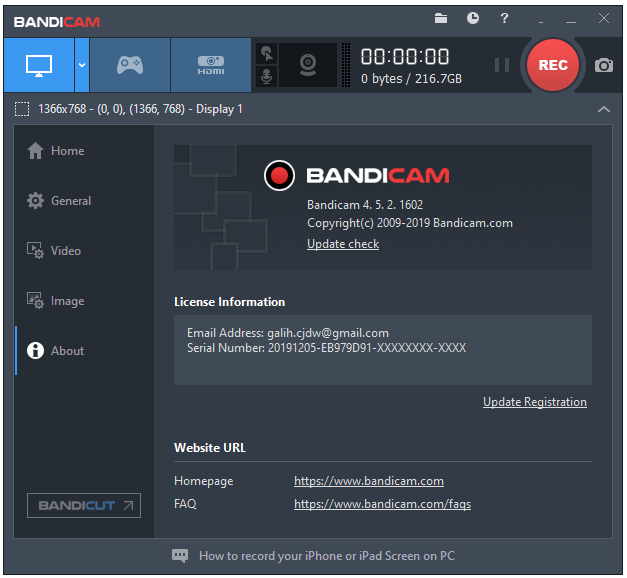The image size is (627, 578).
Task: Click the dashed rectangle area selection icon
Action: [22, 109]
